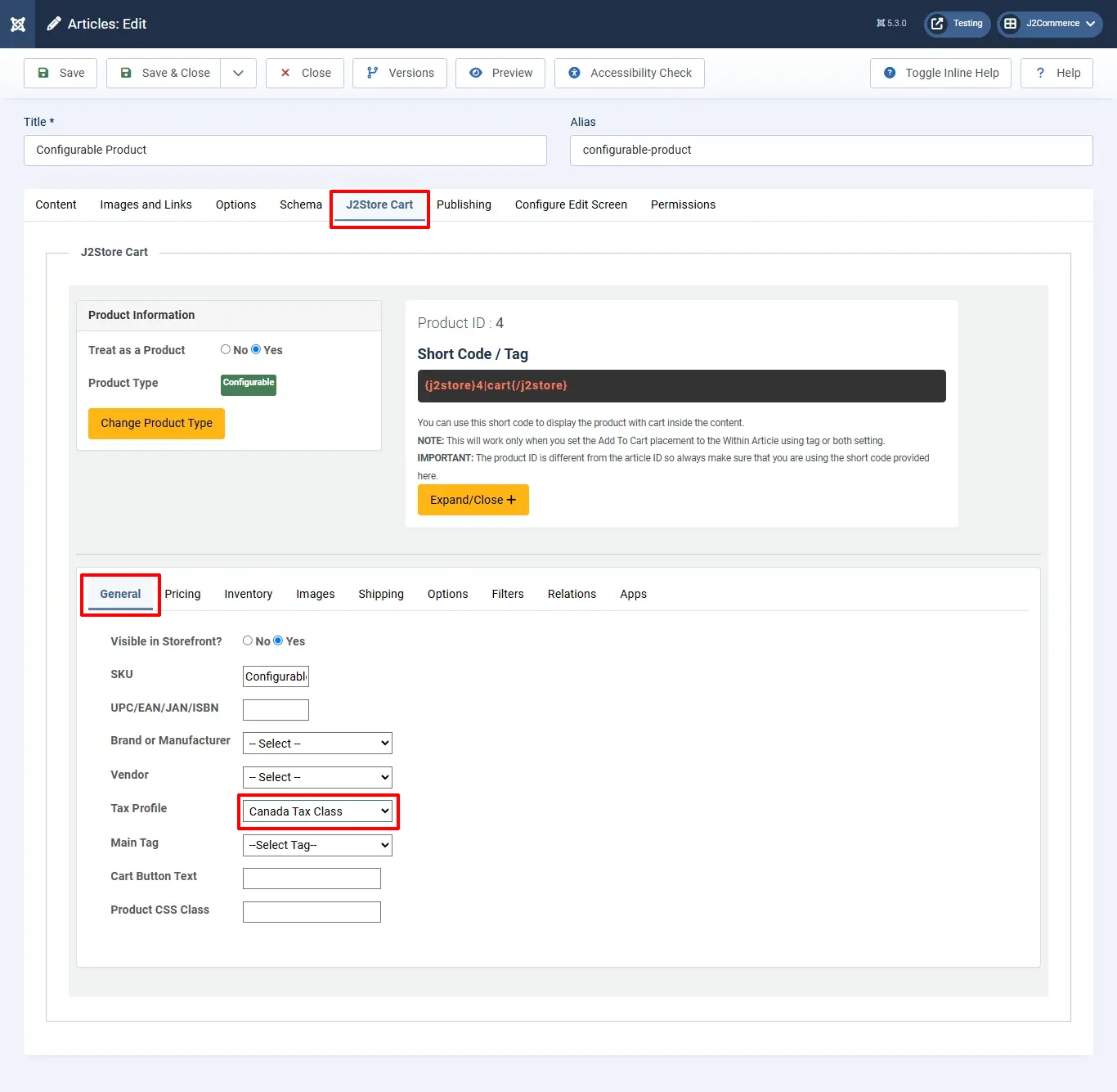
Task: Open the product Images tab
Action: (x=315, y=594)
